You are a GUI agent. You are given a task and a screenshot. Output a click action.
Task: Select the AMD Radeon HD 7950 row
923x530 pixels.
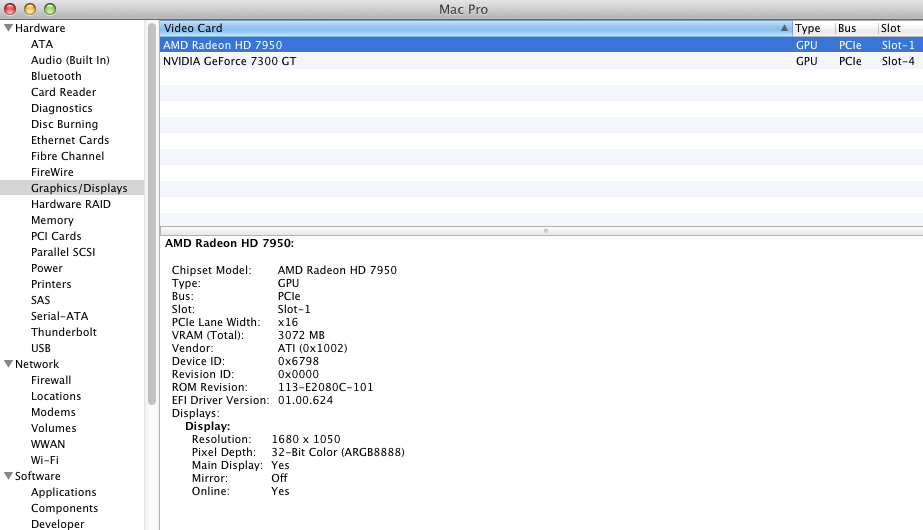point(542,45)
